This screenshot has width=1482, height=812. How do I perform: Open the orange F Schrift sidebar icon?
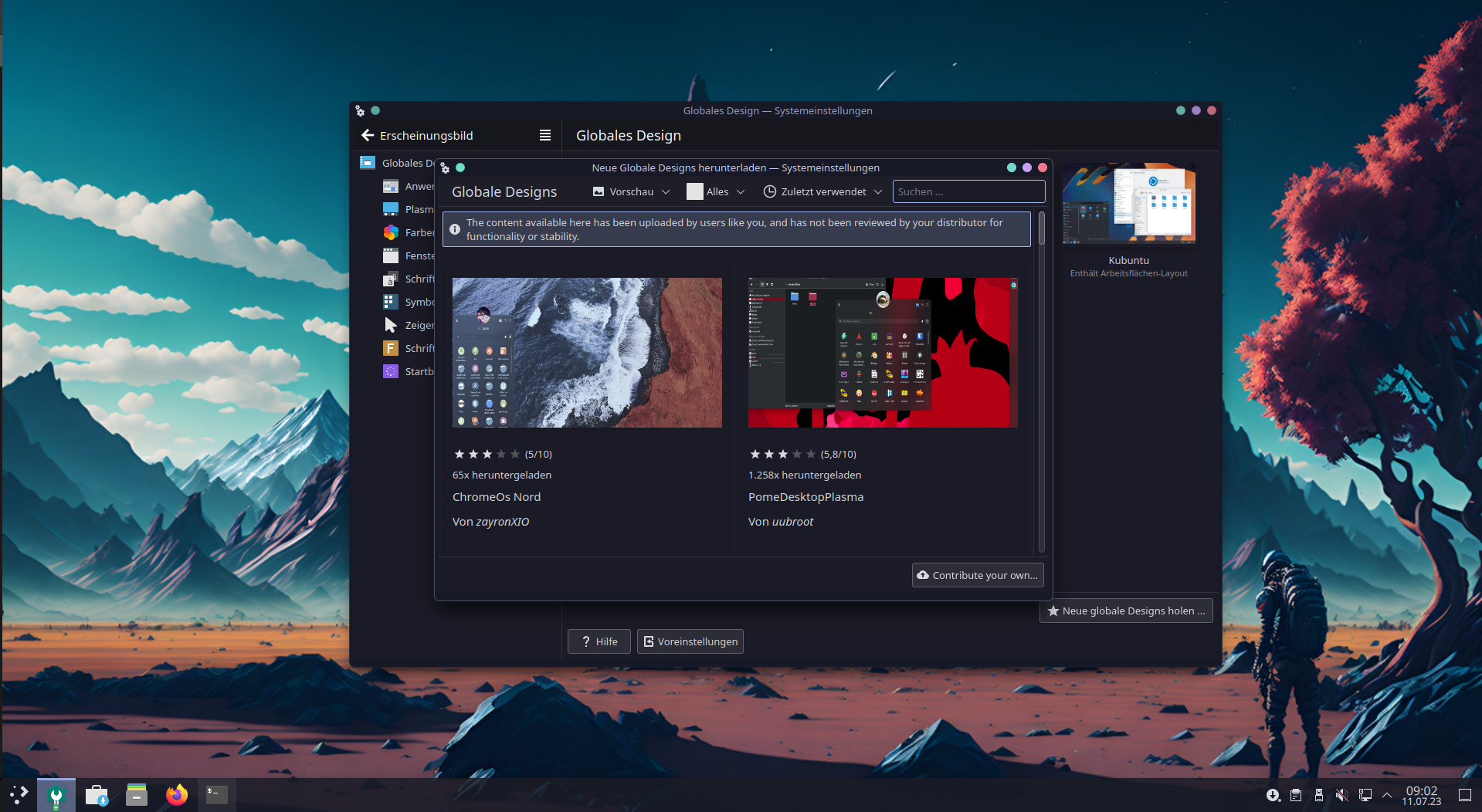(x=391, y=348)
